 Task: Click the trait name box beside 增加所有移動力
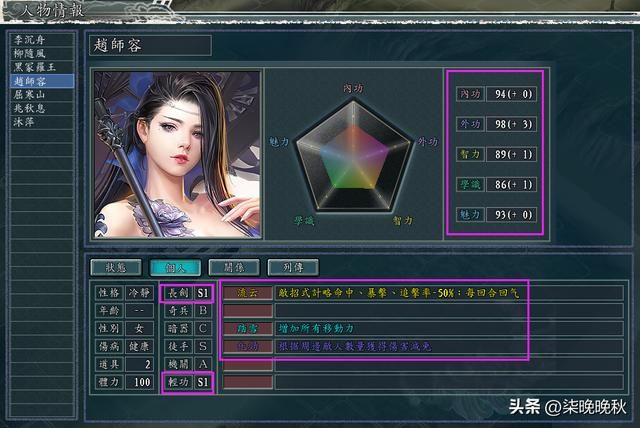coord(248,329)
